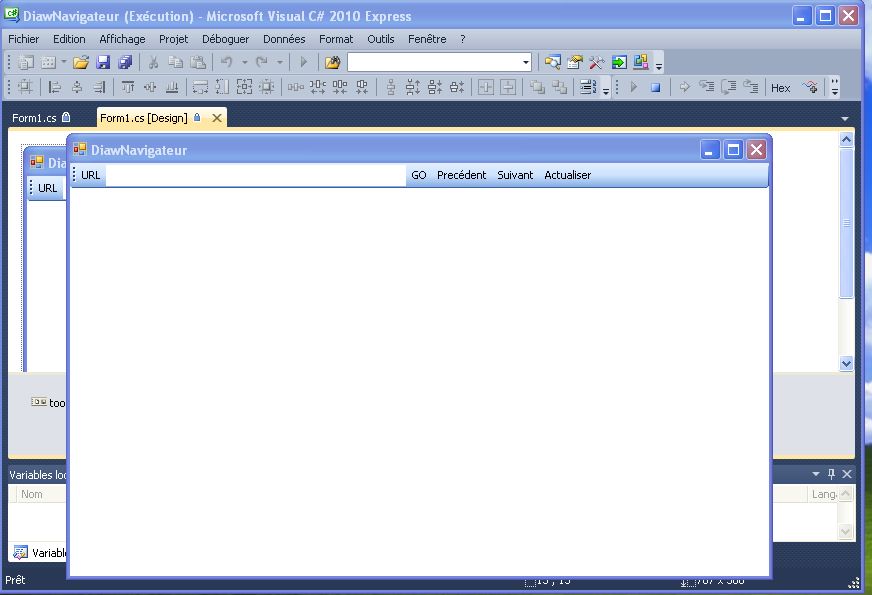Click the Step Into icon
Screen dimensions: 872x595
coord(707,87)
